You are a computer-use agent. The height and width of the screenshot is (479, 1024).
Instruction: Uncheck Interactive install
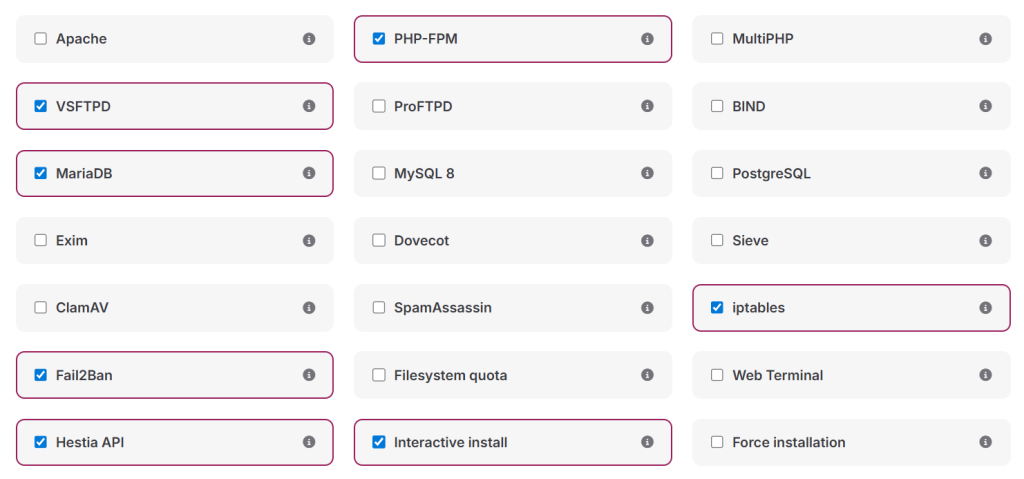click(379, 442)
